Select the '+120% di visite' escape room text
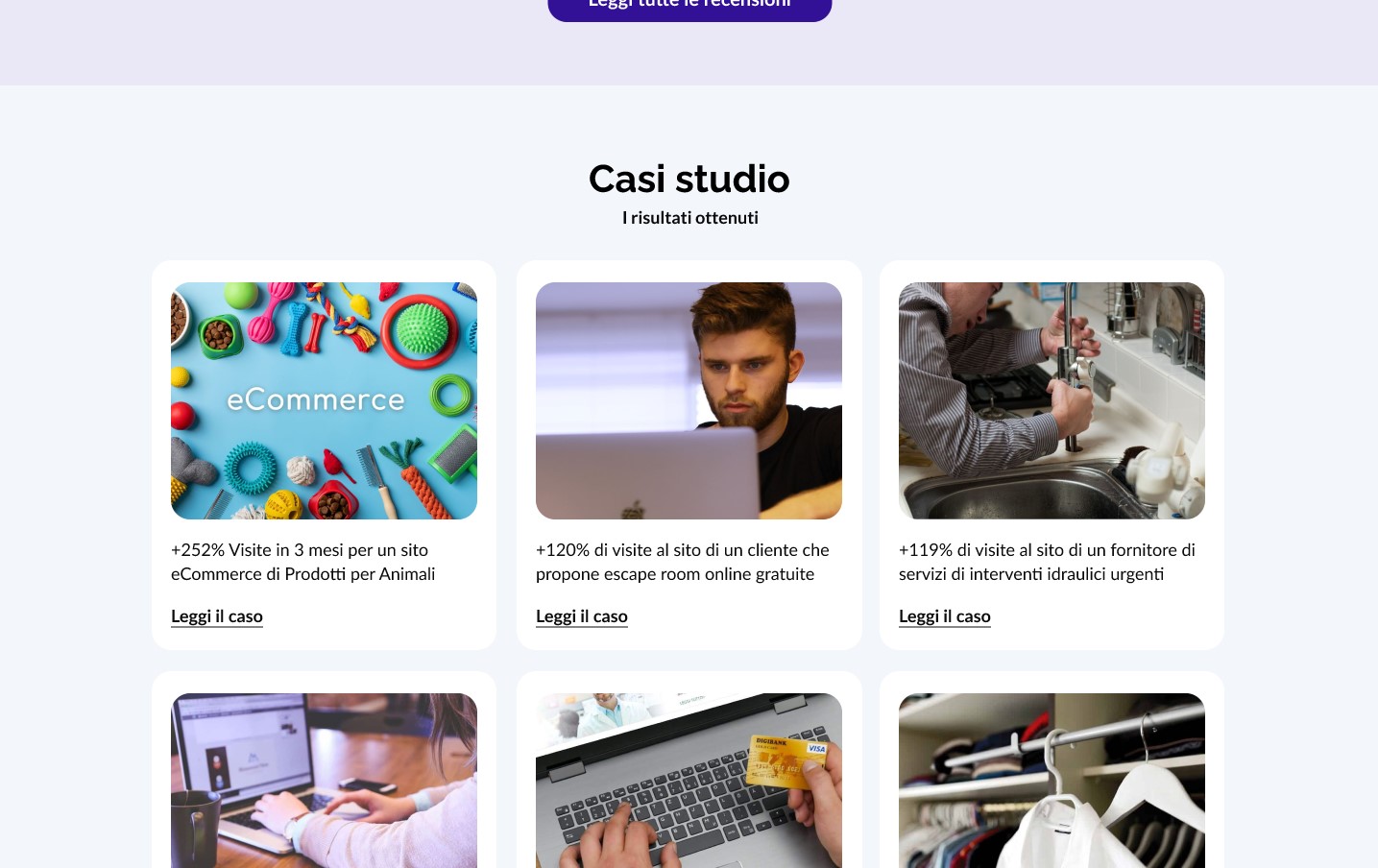1378x868 pixels. 683,562
